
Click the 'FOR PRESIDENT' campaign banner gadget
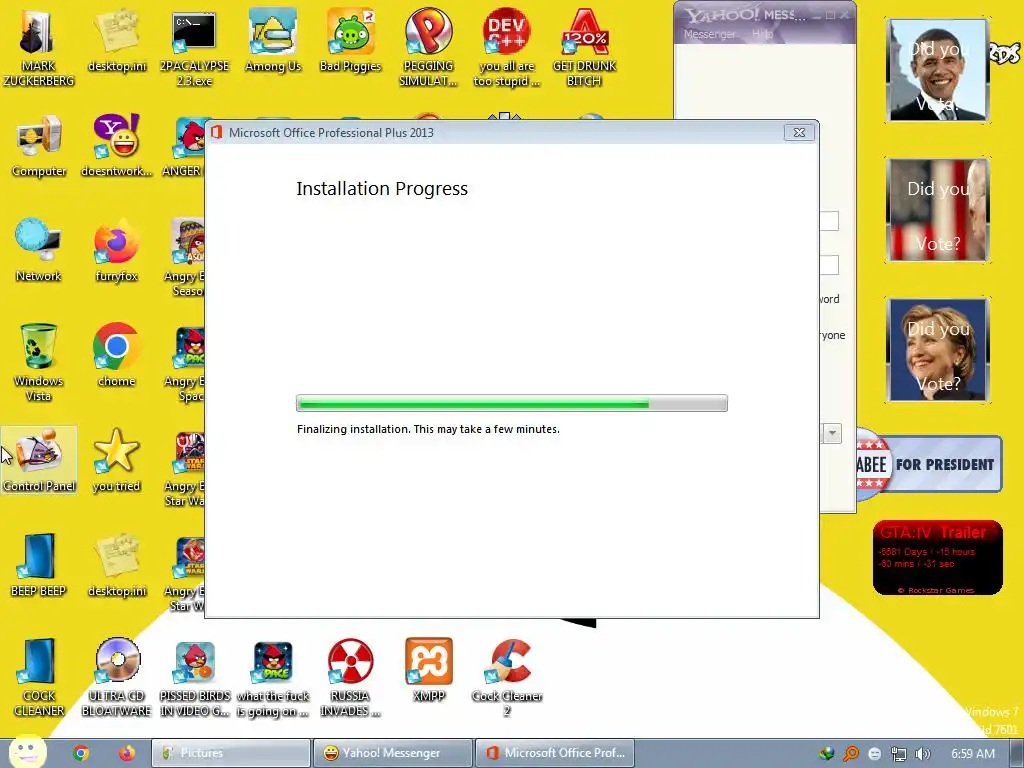[929, 464]
